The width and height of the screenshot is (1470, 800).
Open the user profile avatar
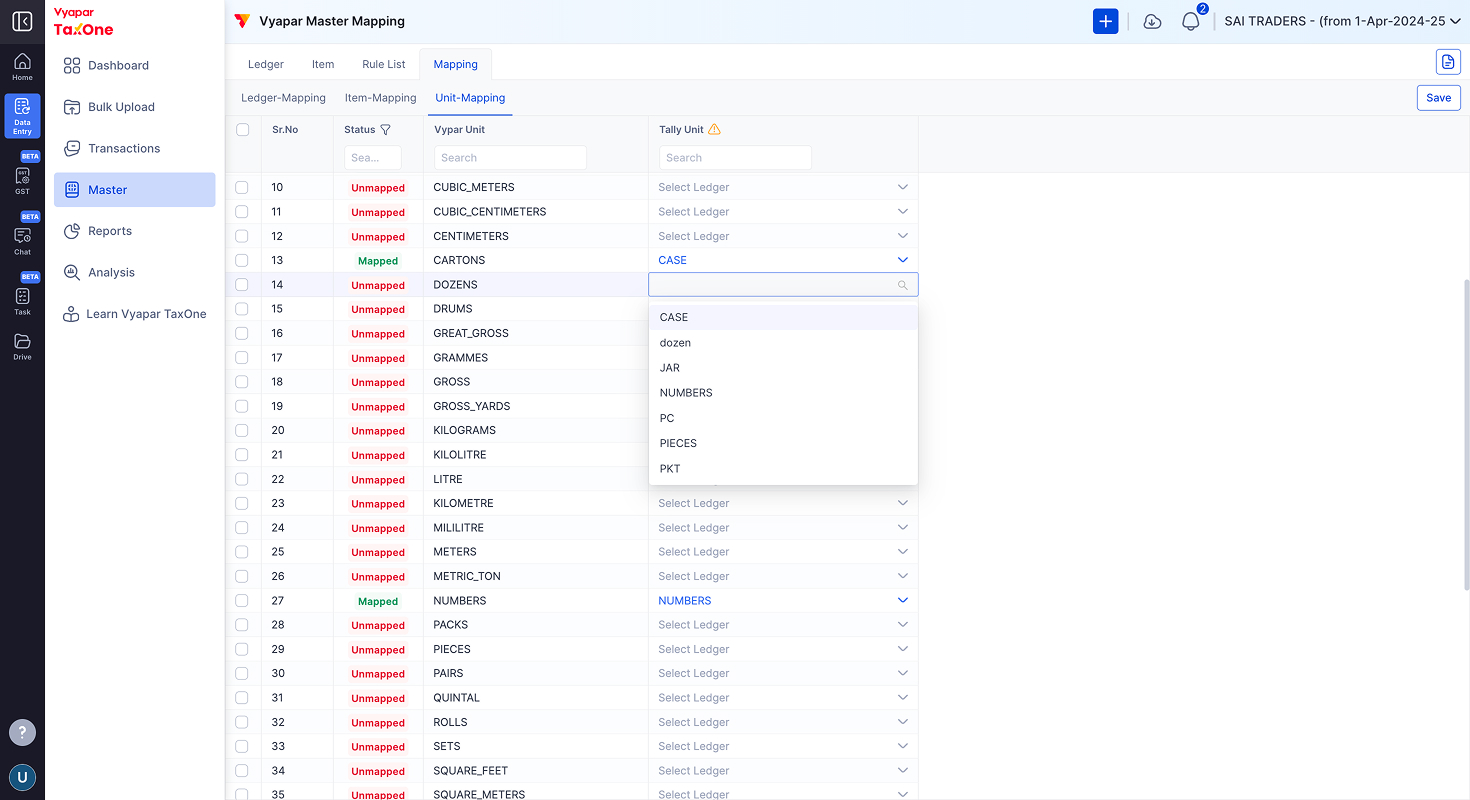click(22, 777)
